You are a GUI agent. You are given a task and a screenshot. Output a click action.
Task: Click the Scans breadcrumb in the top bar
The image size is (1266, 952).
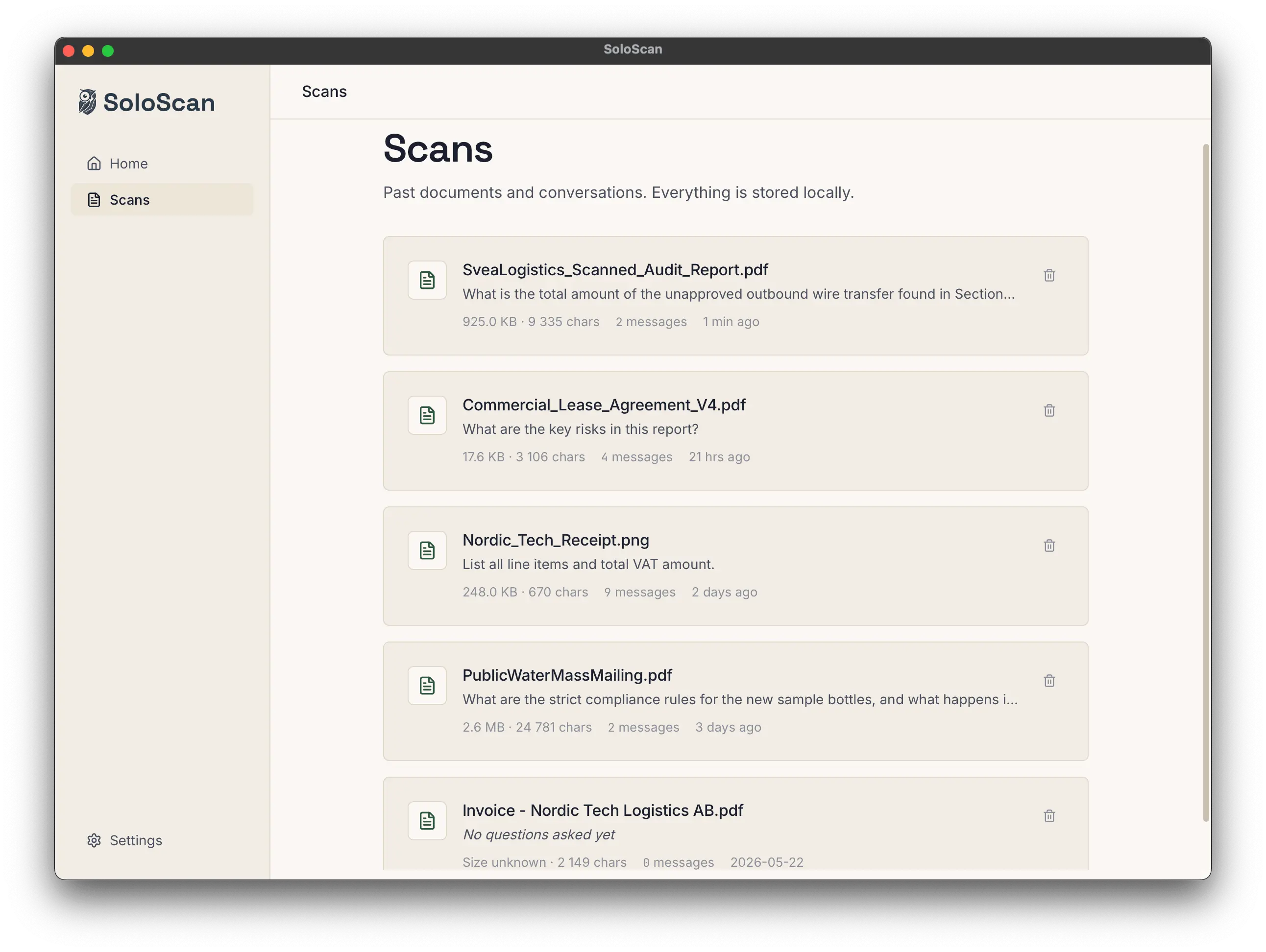click(x=324, y=92)
